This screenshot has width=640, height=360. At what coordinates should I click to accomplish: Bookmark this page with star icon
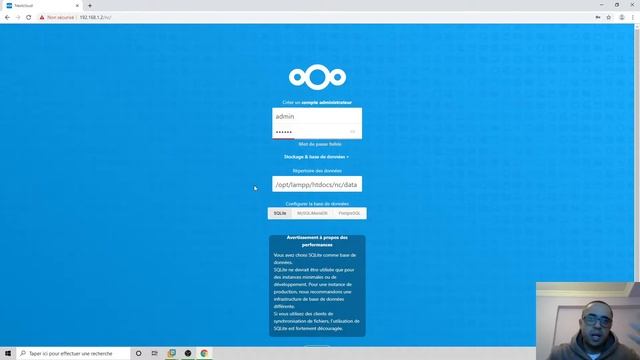(x=609, y=18)
